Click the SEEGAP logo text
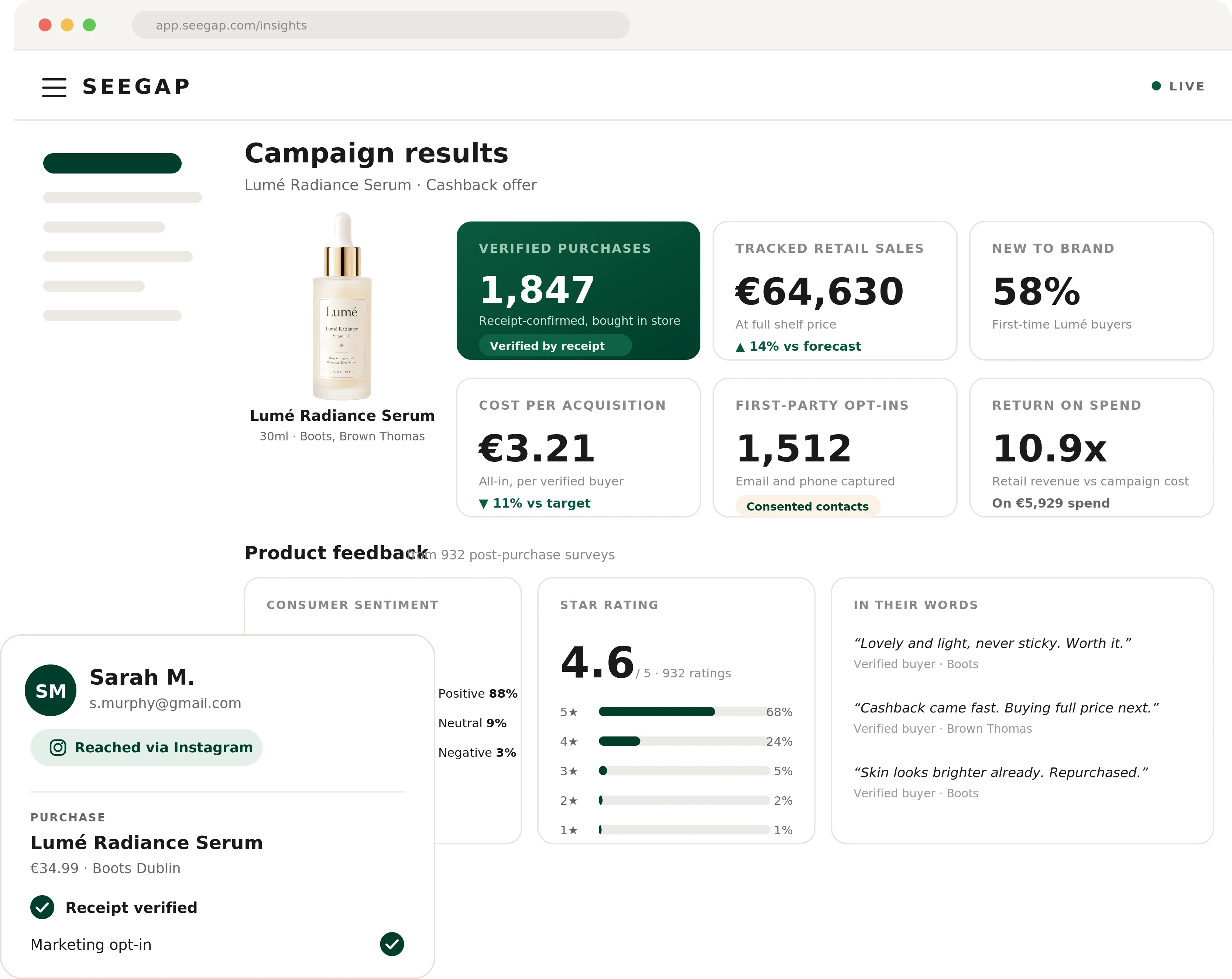Screen dimensions: 1232x979 (x=137, y=87)
